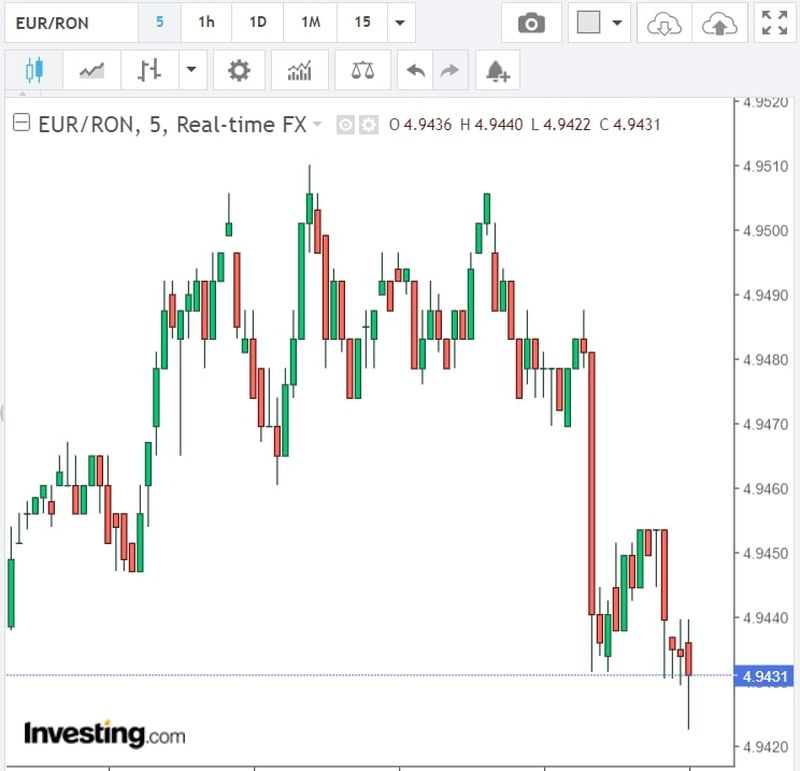Viewport: 800px width, 771px height.
Task: Click the compare symbols scale icon
Action: (362, 71)
